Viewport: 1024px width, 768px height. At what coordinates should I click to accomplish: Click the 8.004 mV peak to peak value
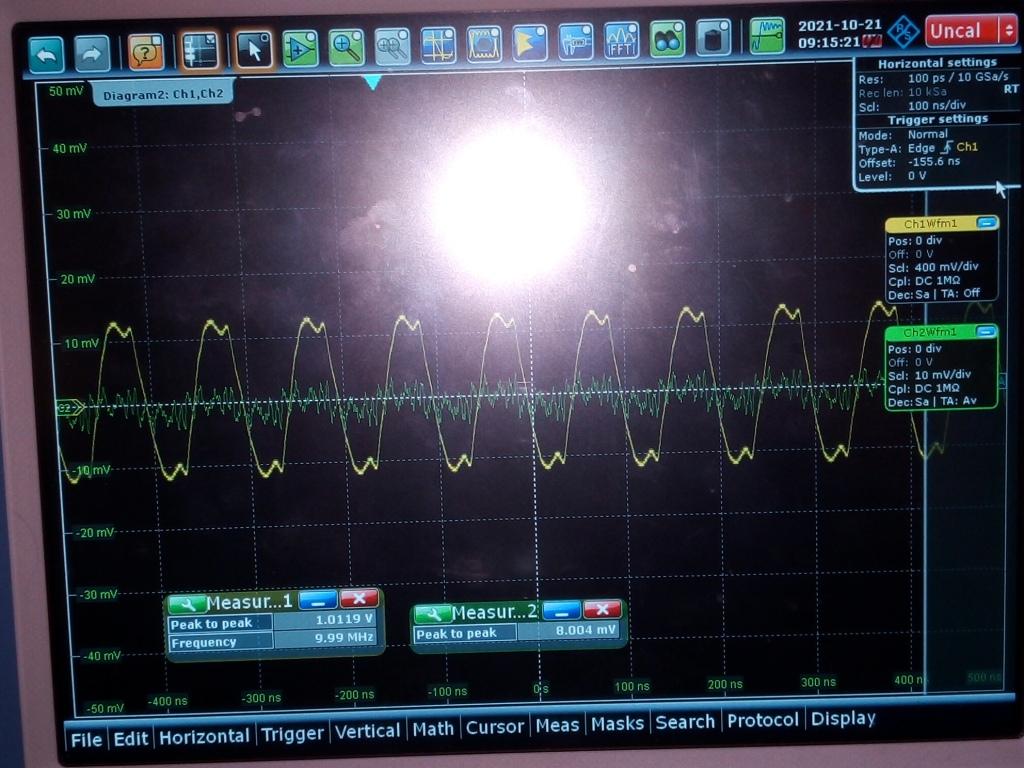(x=586, y=630)
